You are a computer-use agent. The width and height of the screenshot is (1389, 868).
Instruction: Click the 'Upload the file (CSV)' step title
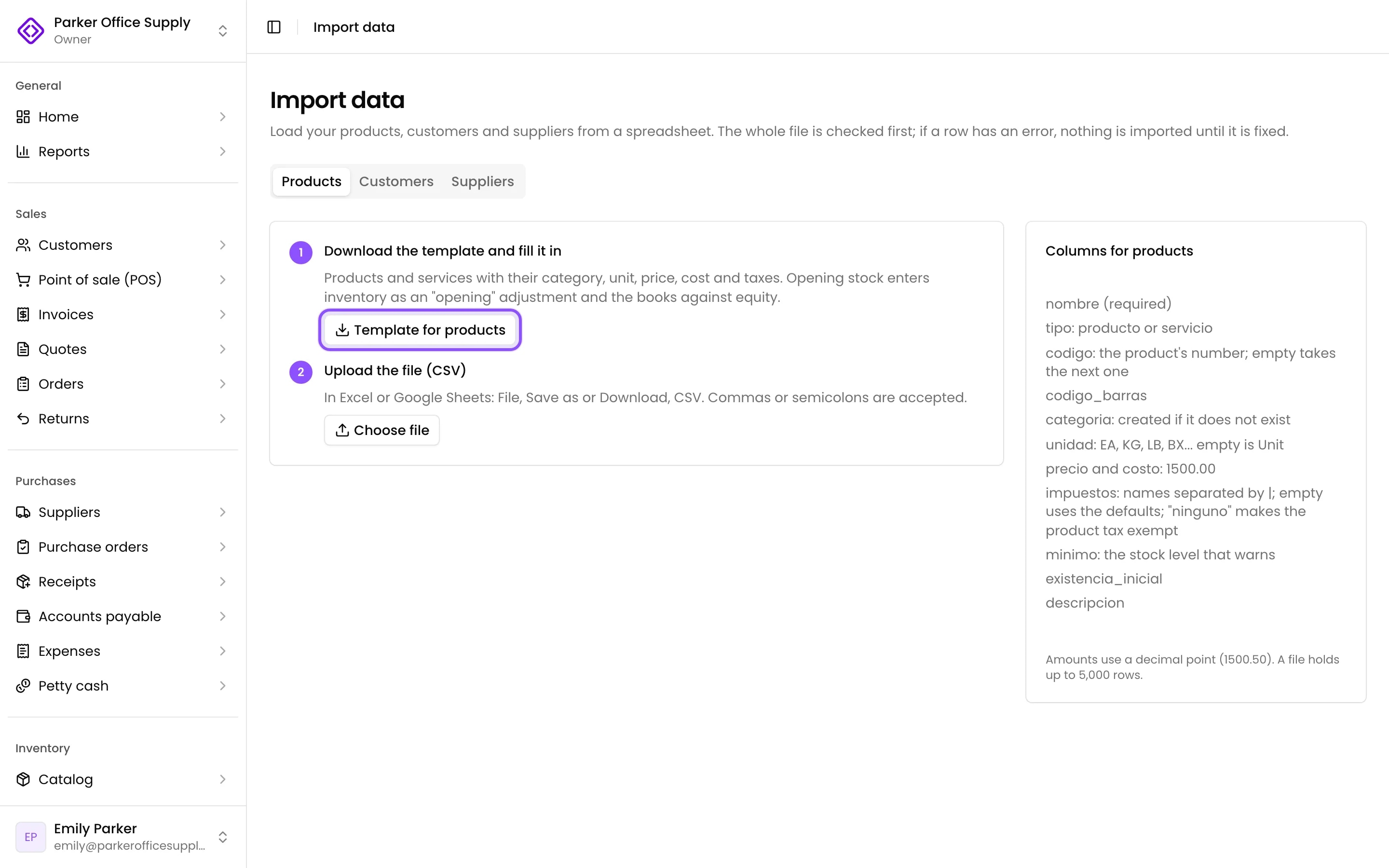pyautogui.click(x=395, y=370)
